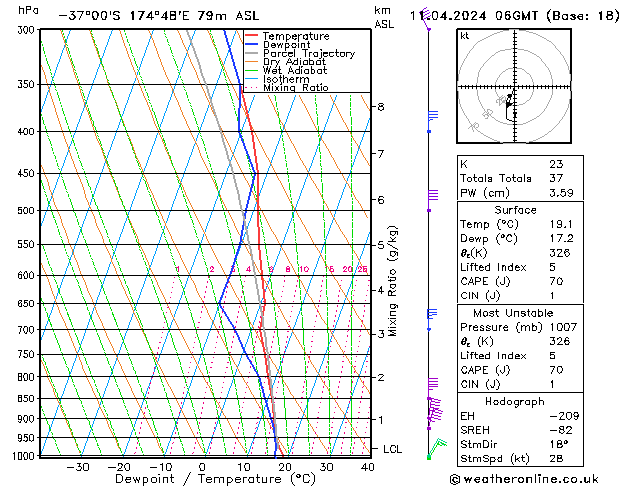The width and height of the screenshot is (629, 486).
Task: Click the Isotherm legend label
Action: (x=286, y=79)
